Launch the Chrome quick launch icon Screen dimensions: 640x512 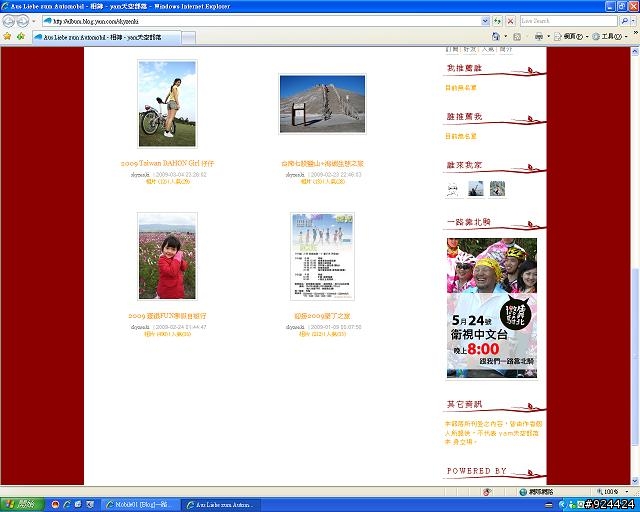(x=56, y=505)
